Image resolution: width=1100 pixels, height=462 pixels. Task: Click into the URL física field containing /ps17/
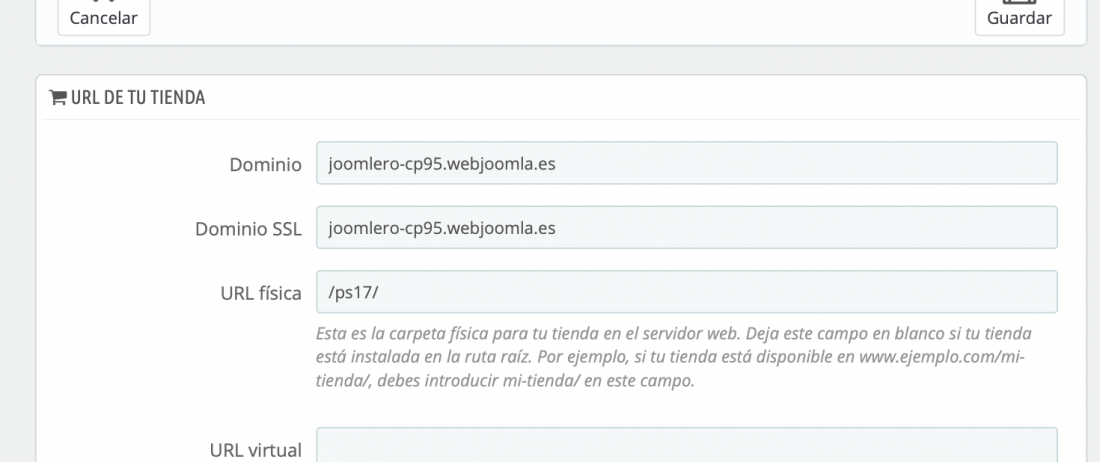(x=687, y=292)
